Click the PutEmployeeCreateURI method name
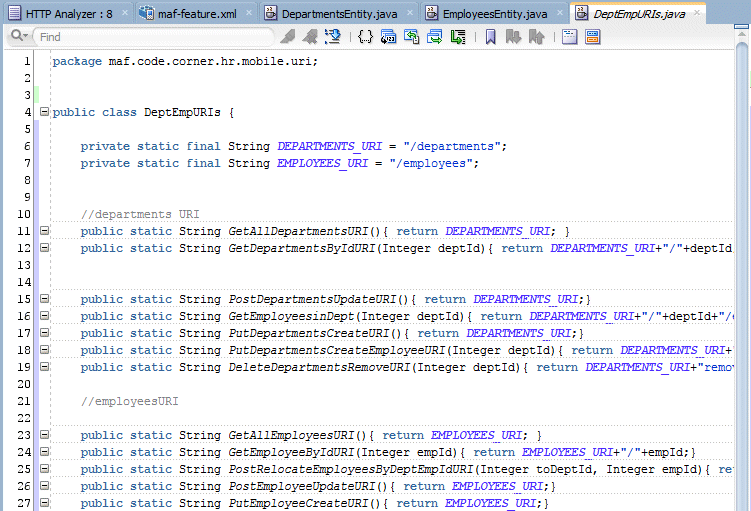751x511 pixels. [298, 503]
